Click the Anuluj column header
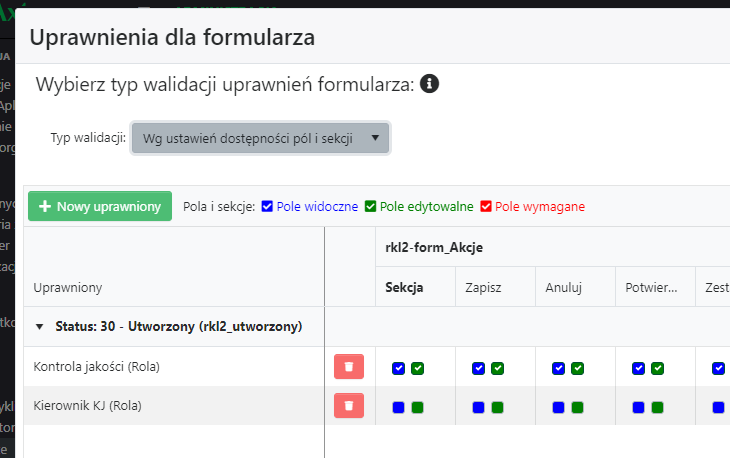 click(x=563, y=287)
